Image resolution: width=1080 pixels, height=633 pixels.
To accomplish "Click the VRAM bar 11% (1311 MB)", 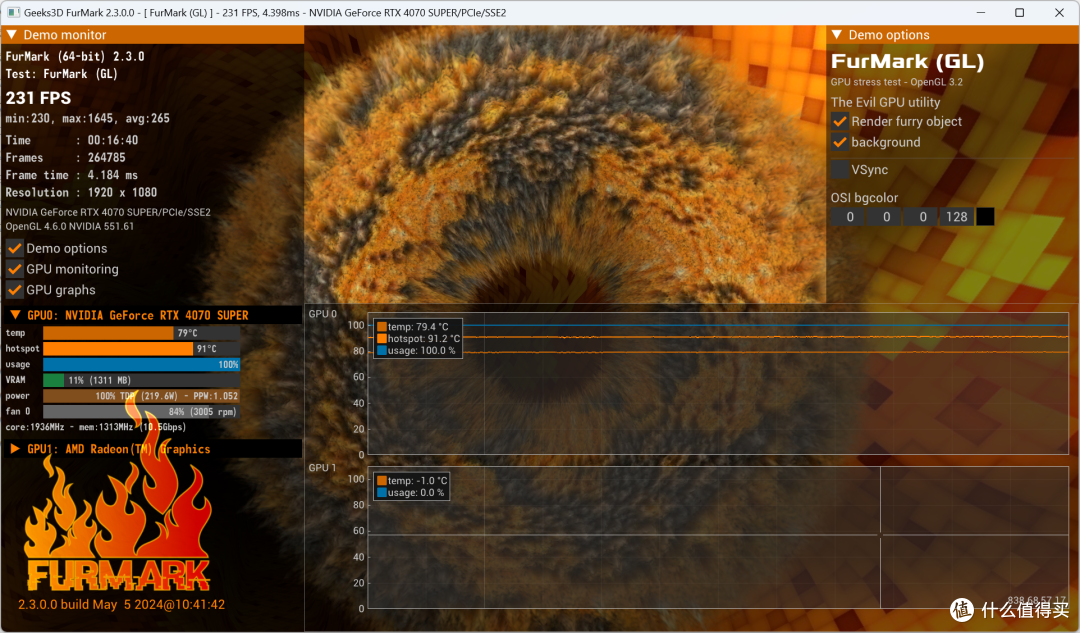I will coord(141,380).
